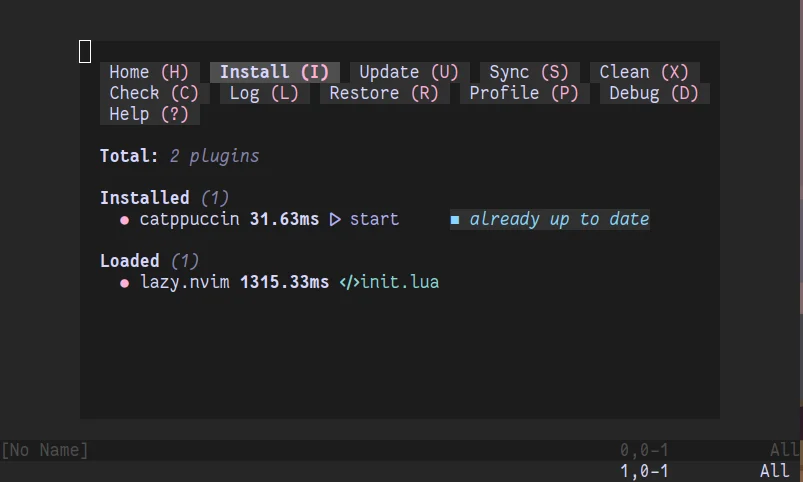The image size is (803, 482).
Task: Click the block cursor in the Lazy window corner
Action: pyautogui.click(x=85, y=52)
